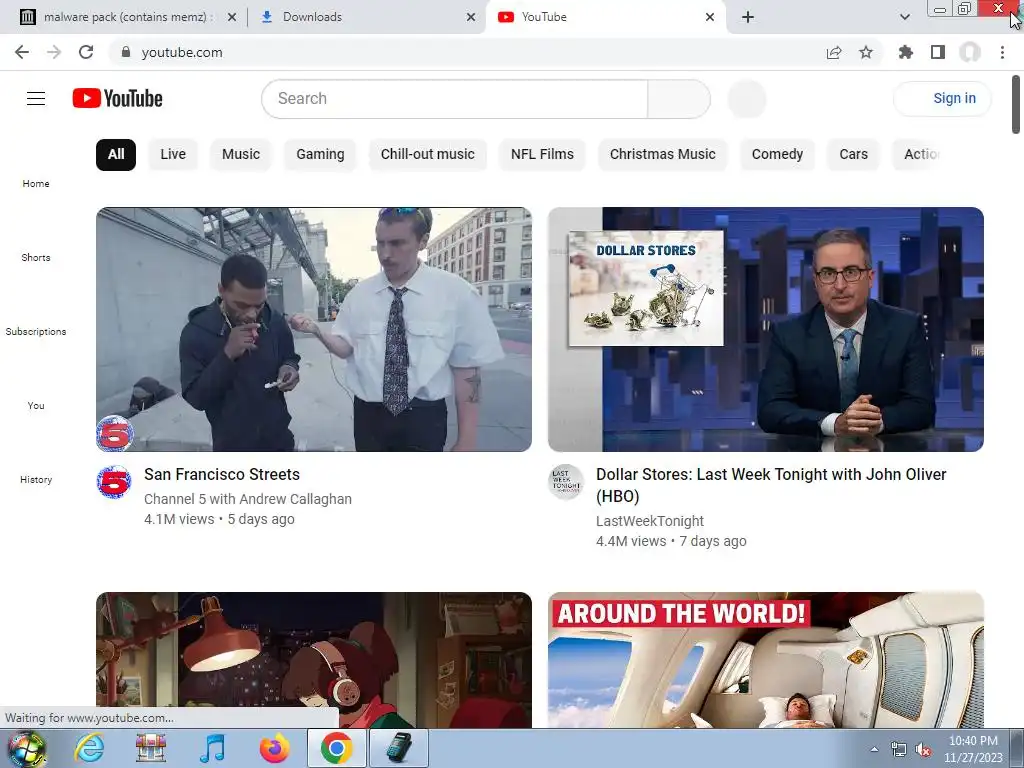Screen dimensions: 1024x768
Task: Click the search submit button
Action: click(679, 99)
